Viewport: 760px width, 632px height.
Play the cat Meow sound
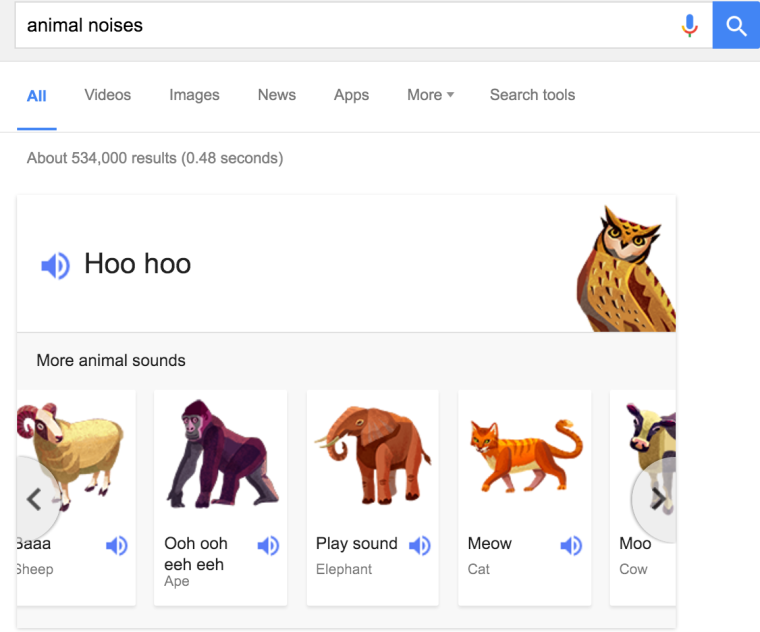click(x=571, y=545)
